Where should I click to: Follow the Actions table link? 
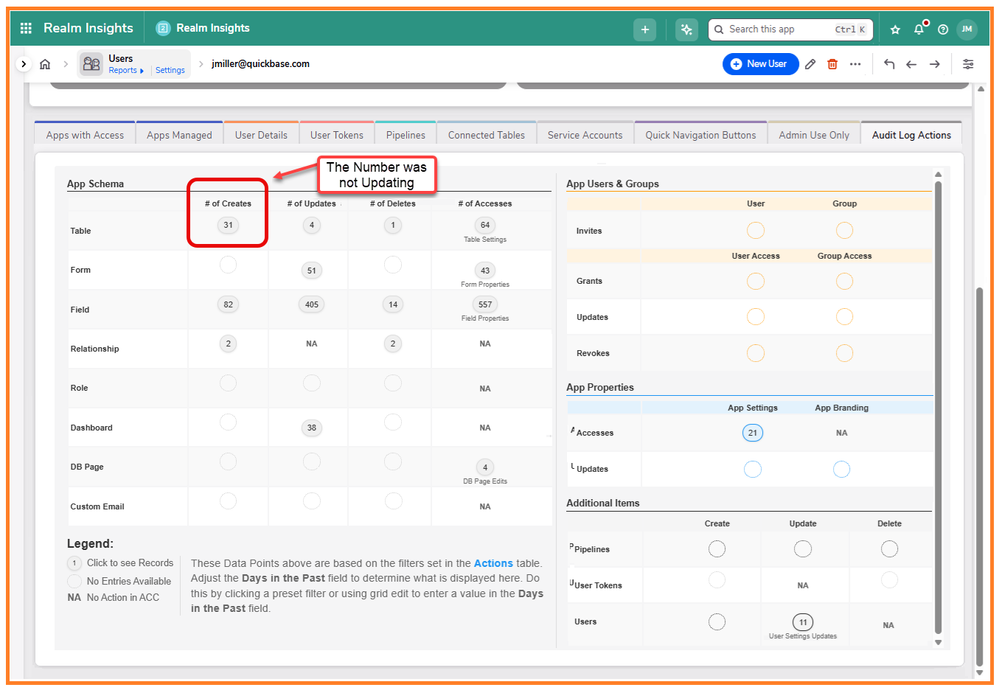(x=493, y=563)
